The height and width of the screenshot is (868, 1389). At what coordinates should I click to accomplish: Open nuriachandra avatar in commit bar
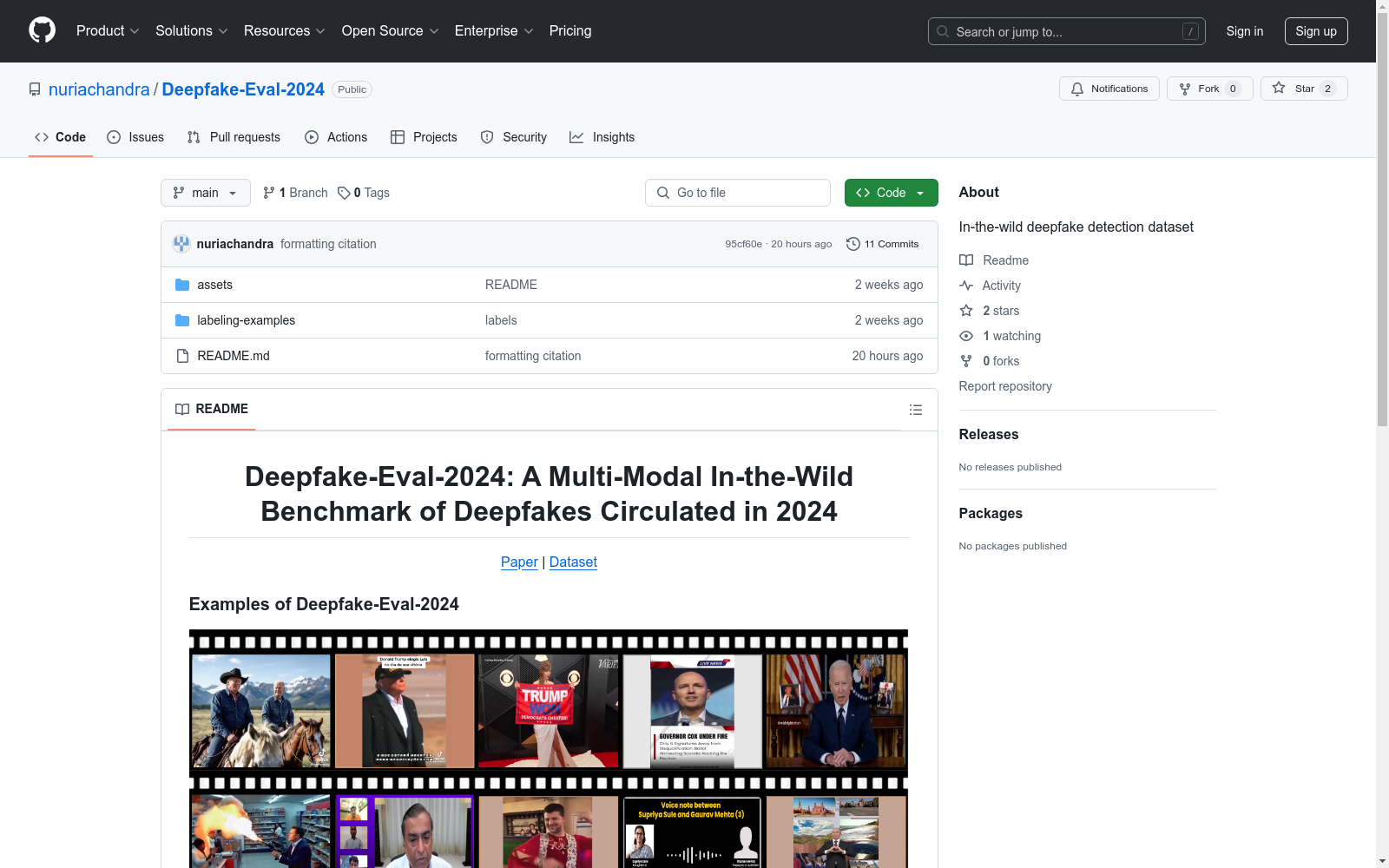(x=181, y=244)
